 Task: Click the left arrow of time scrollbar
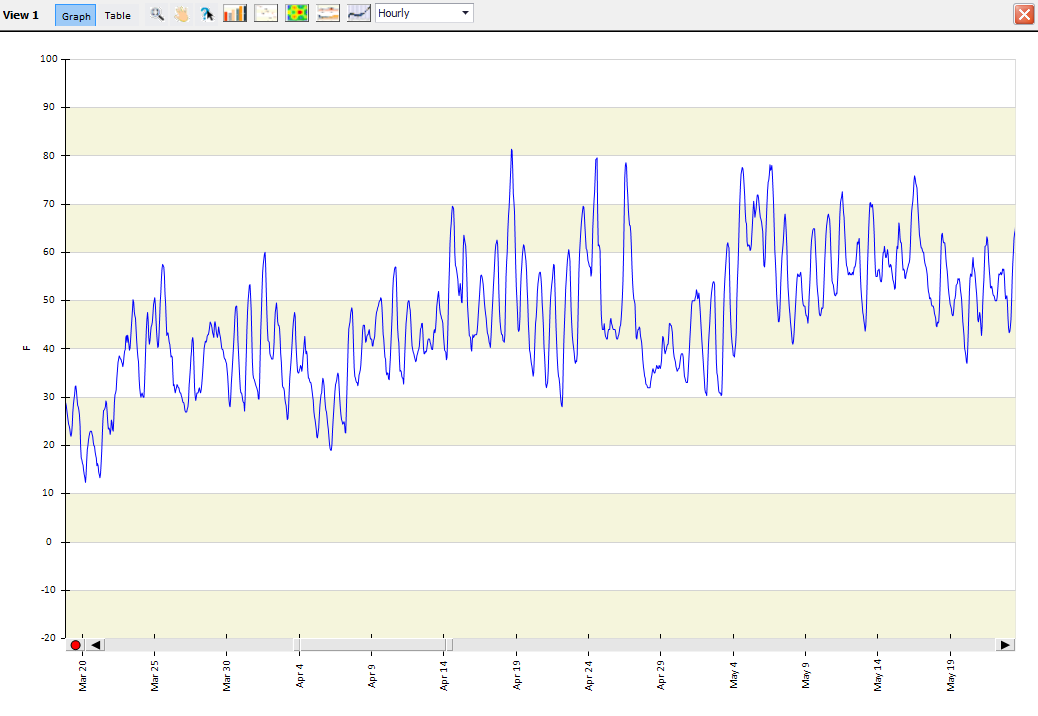click(x=95, y=645)
